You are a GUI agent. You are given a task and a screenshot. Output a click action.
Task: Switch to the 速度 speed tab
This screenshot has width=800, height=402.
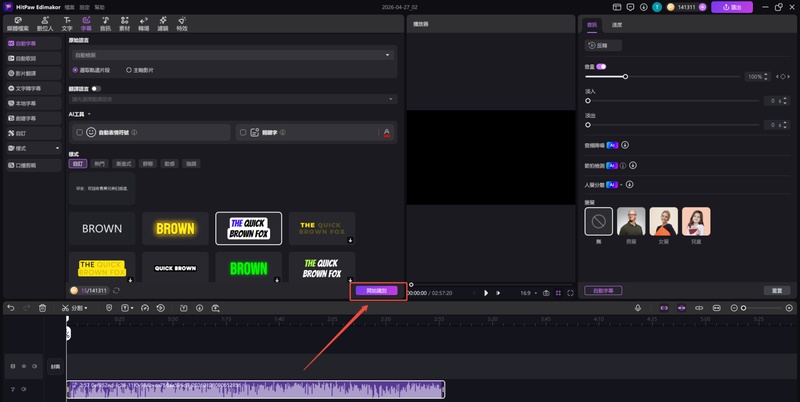pos(617,24)
